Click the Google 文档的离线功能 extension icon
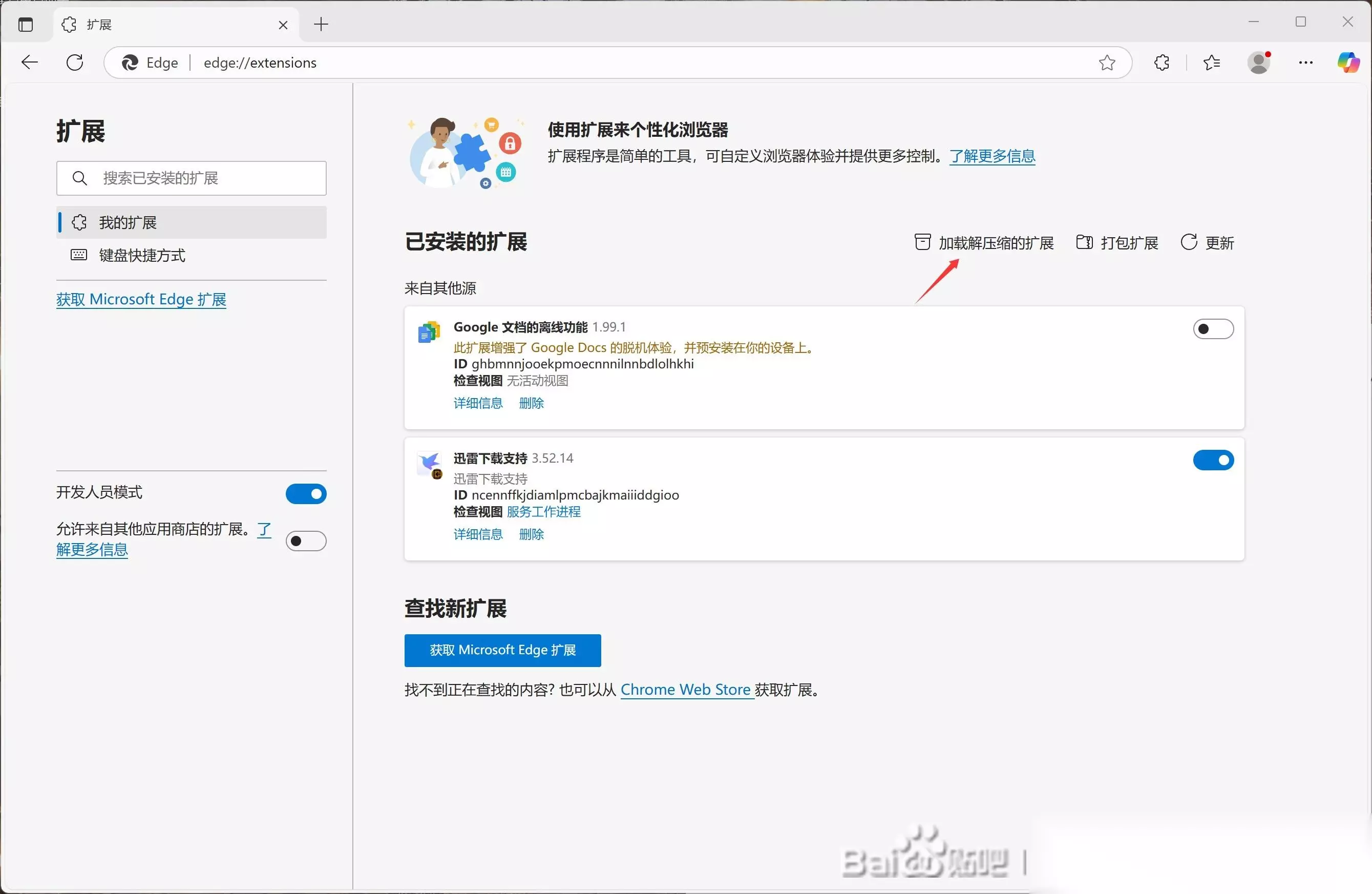Image resolution: width=1372 pixels, height=894 pixels. click(x=429, y=331)
